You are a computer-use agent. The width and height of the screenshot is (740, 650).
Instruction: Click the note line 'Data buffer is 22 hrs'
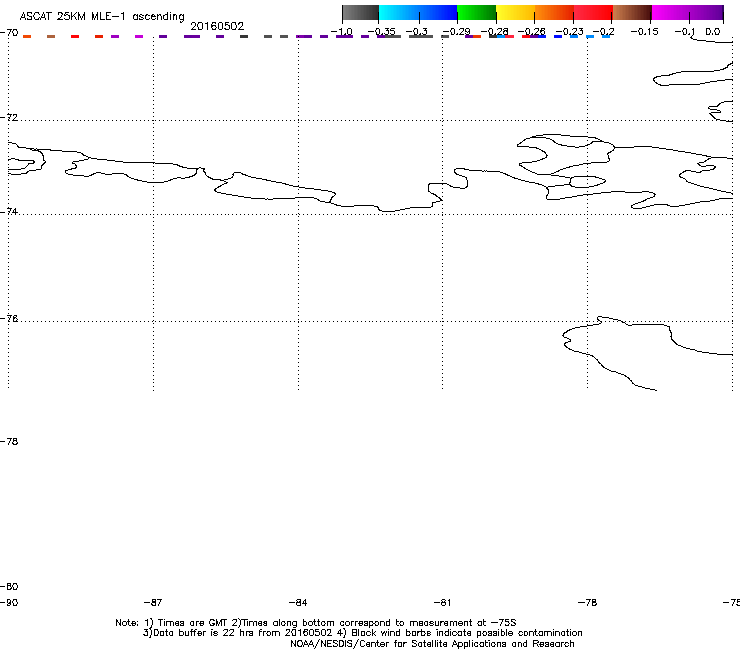coord(363,633)
